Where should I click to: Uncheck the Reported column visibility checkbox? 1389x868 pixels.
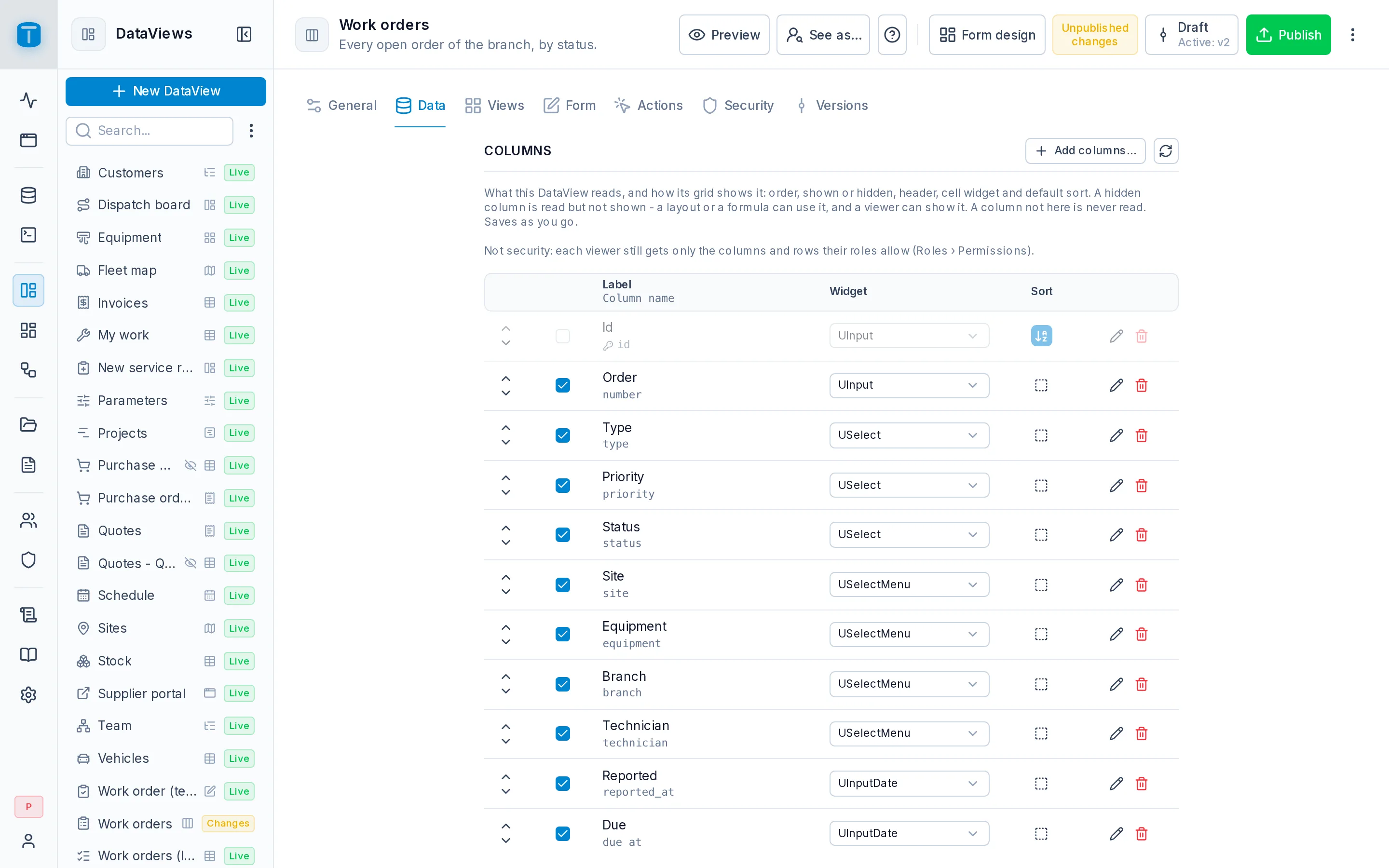tap(562, 784)
